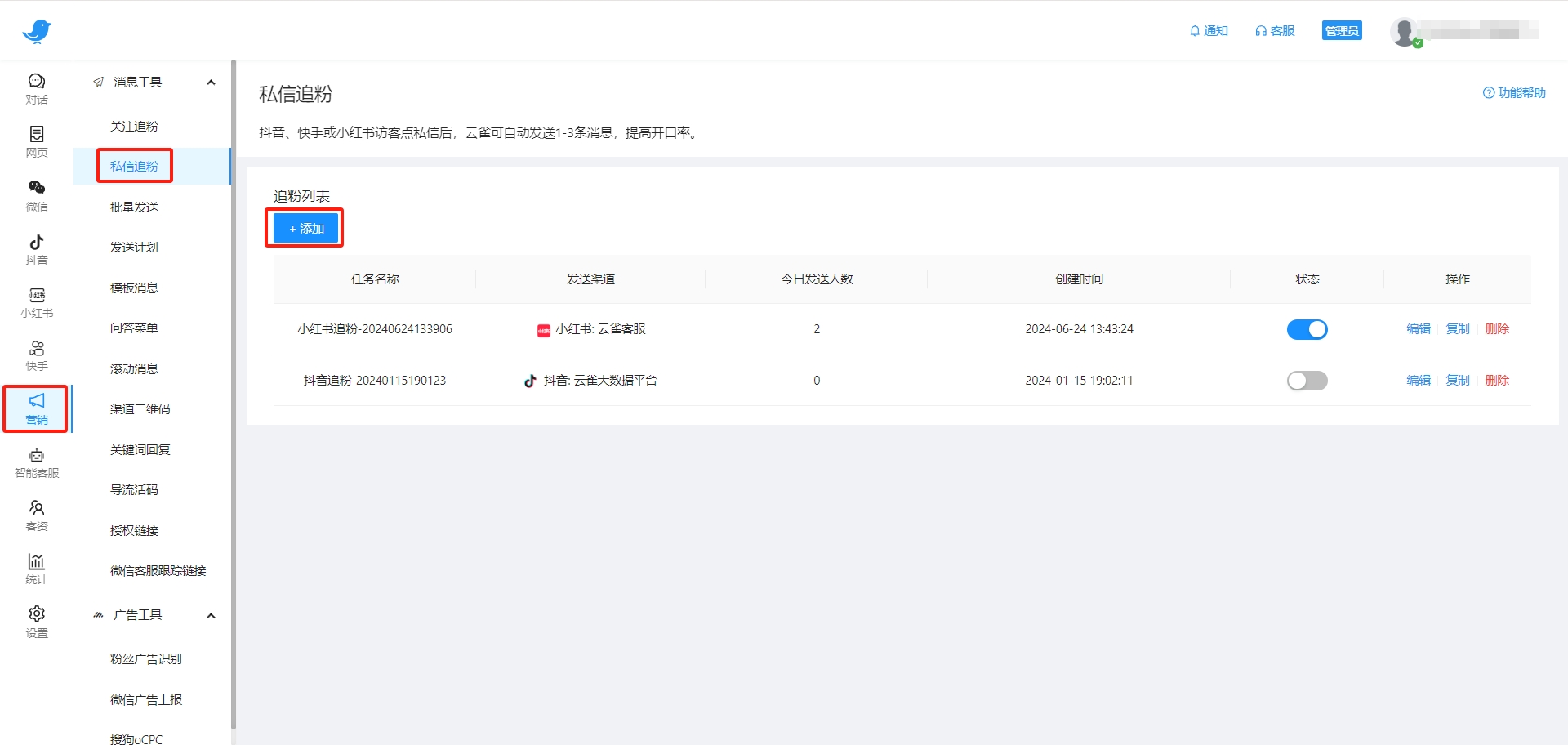Open the 抖音 section from the sidebar
Viewport: 1568px width, 745px height.
click(x=36, y=248)
